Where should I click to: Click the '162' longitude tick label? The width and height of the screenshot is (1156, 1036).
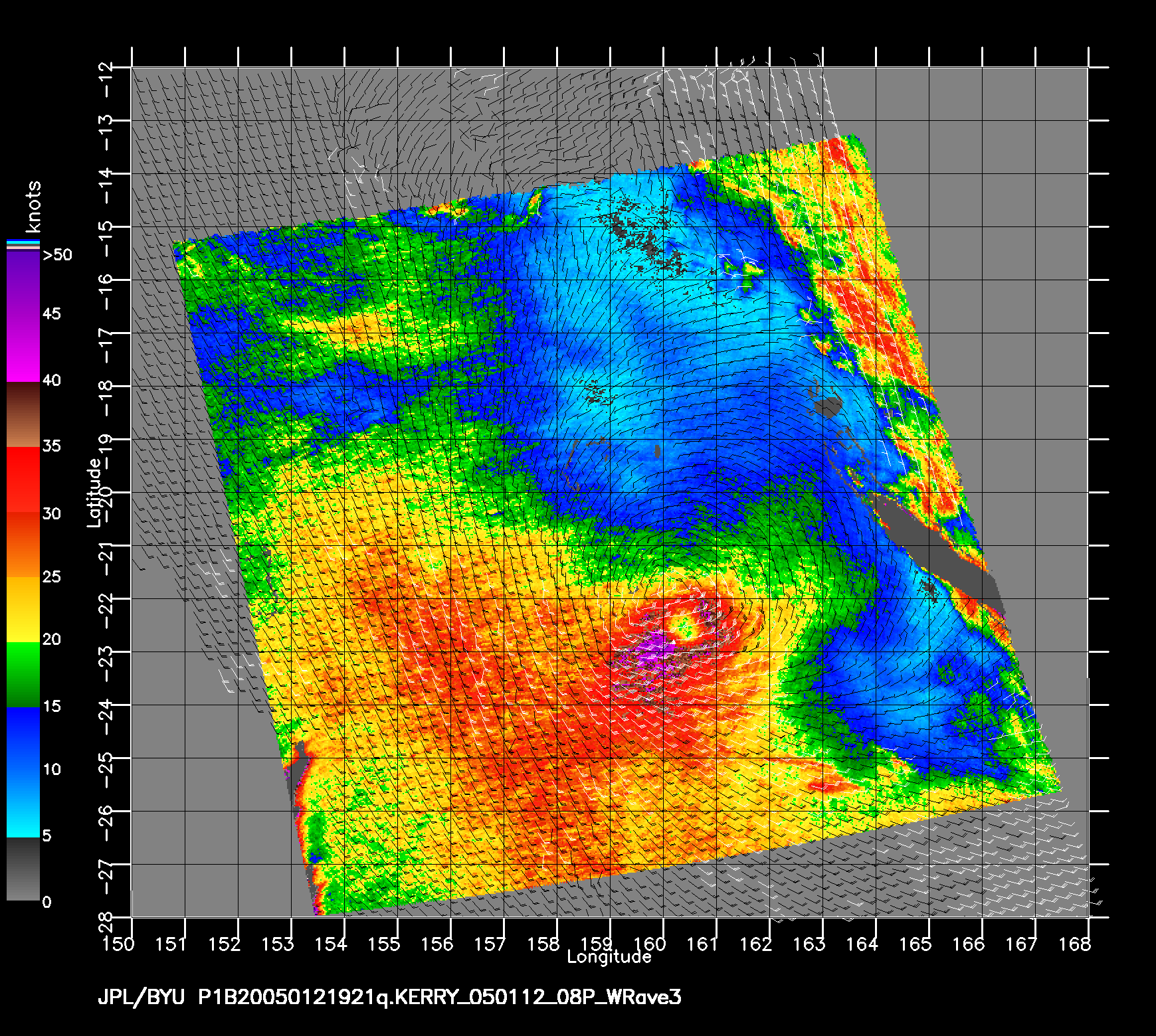756,944
